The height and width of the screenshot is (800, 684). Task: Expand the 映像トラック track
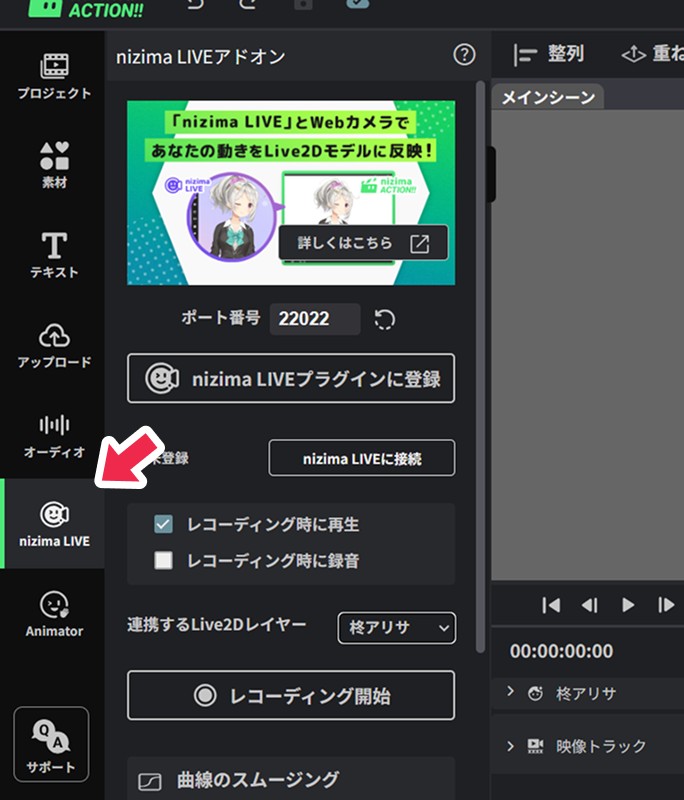pos(510,746)
